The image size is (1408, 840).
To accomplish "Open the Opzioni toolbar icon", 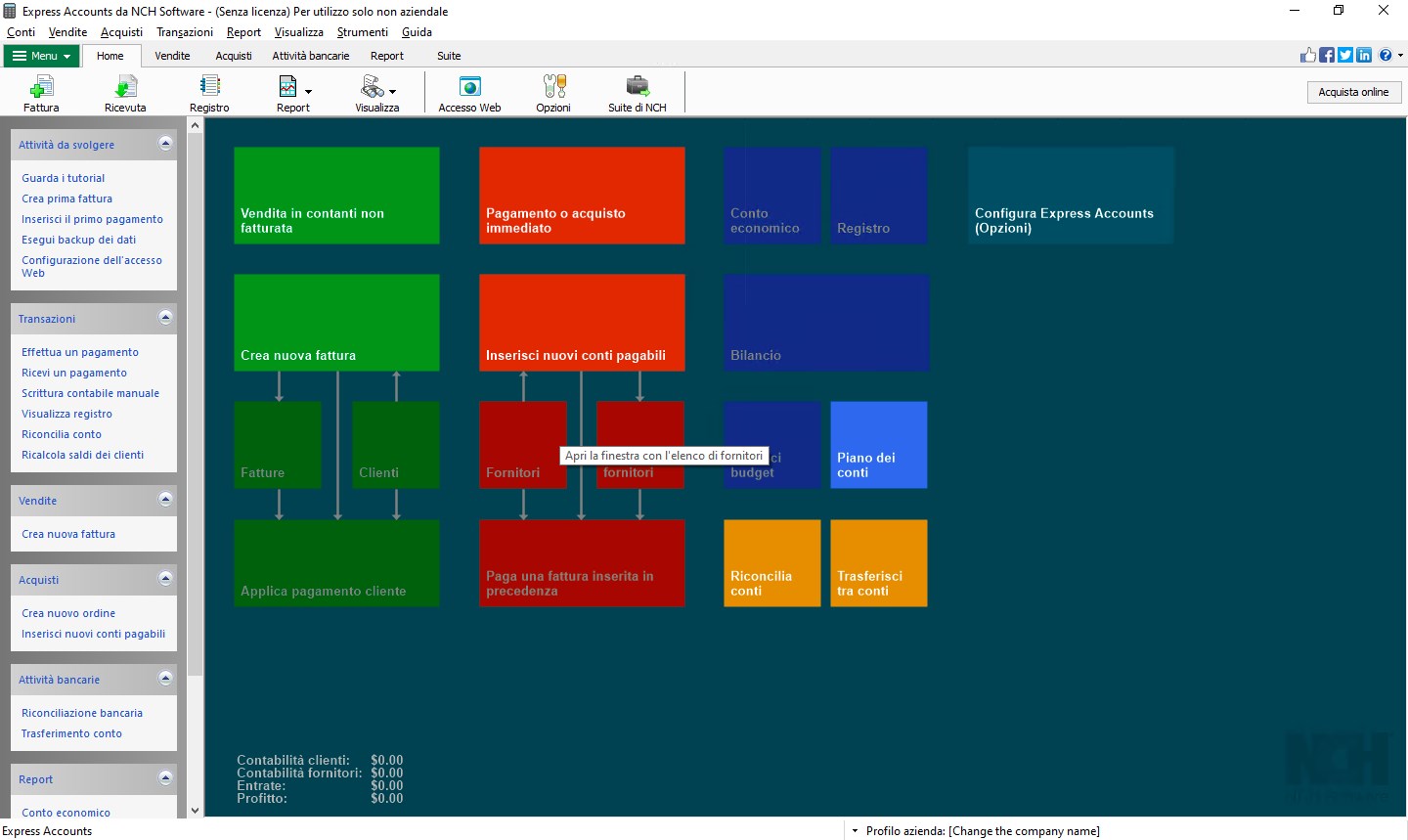I will (x=553, y=93).
